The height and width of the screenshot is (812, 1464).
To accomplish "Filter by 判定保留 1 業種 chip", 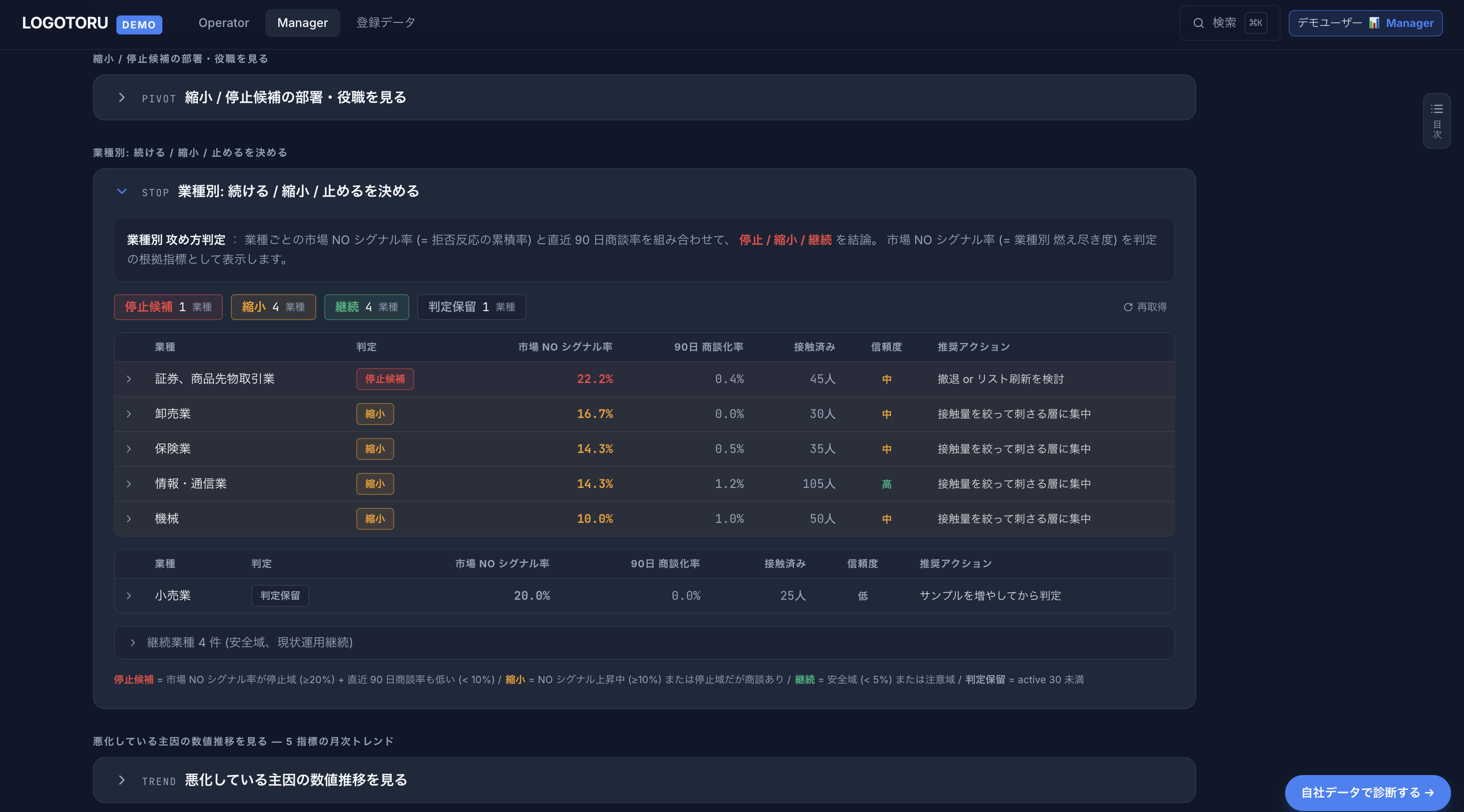I will click(x=472, y=307).
